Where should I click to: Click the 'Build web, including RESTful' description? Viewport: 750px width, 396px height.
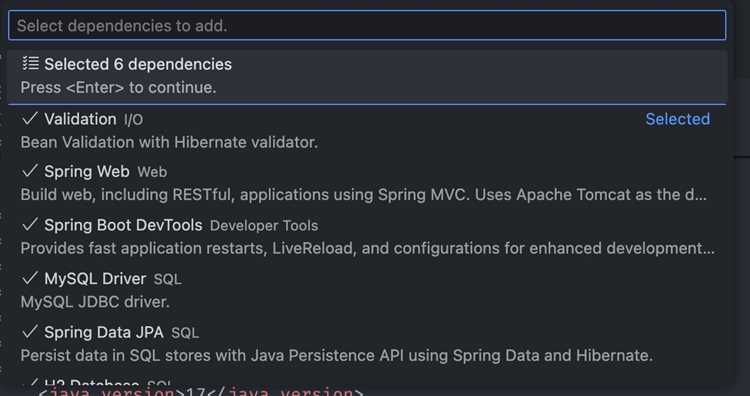point(364,195)
